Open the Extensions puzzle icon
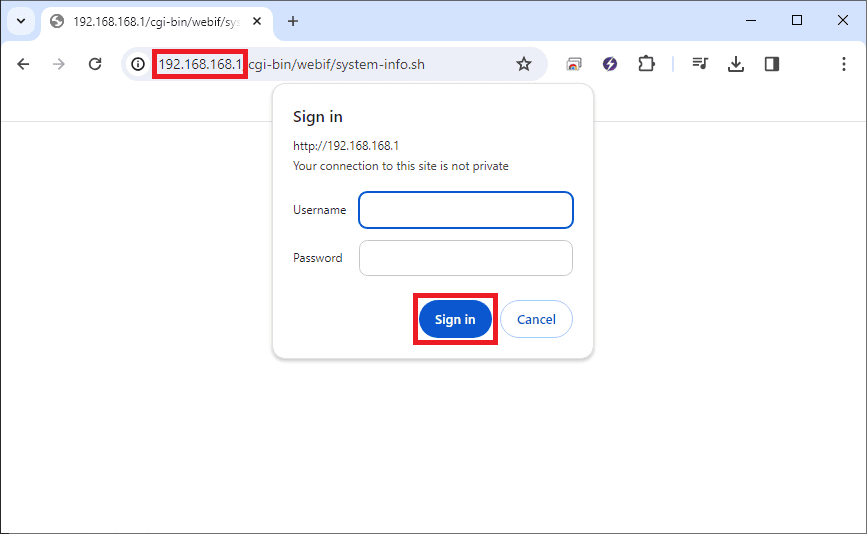The width and height of the screenshot is (867, 534). [x=646, y=64]
